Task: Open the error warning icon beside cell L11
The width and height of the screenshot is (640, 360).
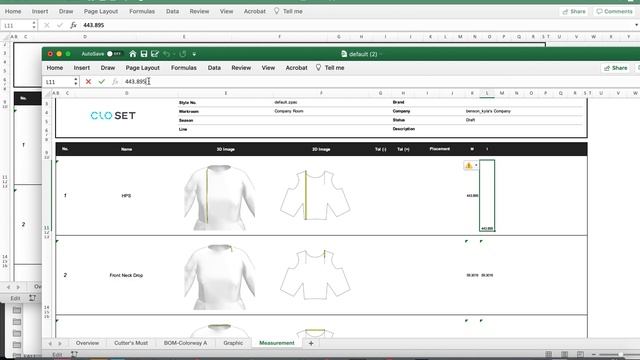Action: (469, 165)
